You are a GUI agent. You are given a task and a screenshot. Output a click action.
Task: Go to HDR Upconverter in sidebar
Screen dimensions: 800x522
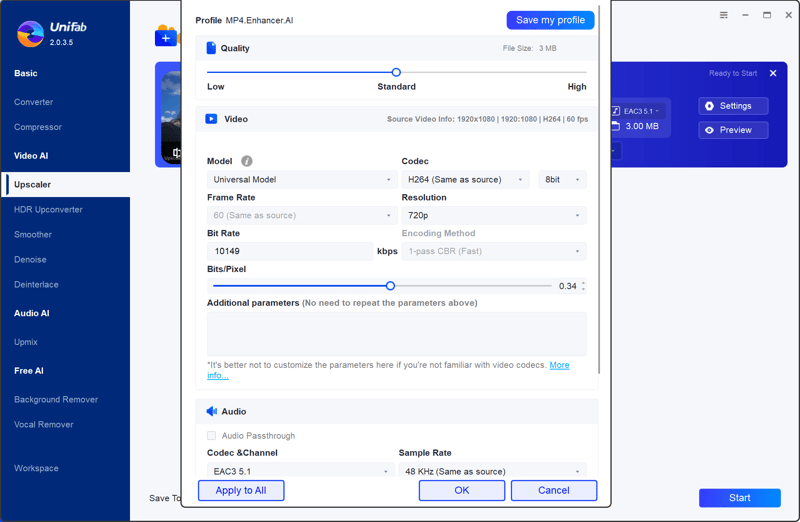point(48,210)
